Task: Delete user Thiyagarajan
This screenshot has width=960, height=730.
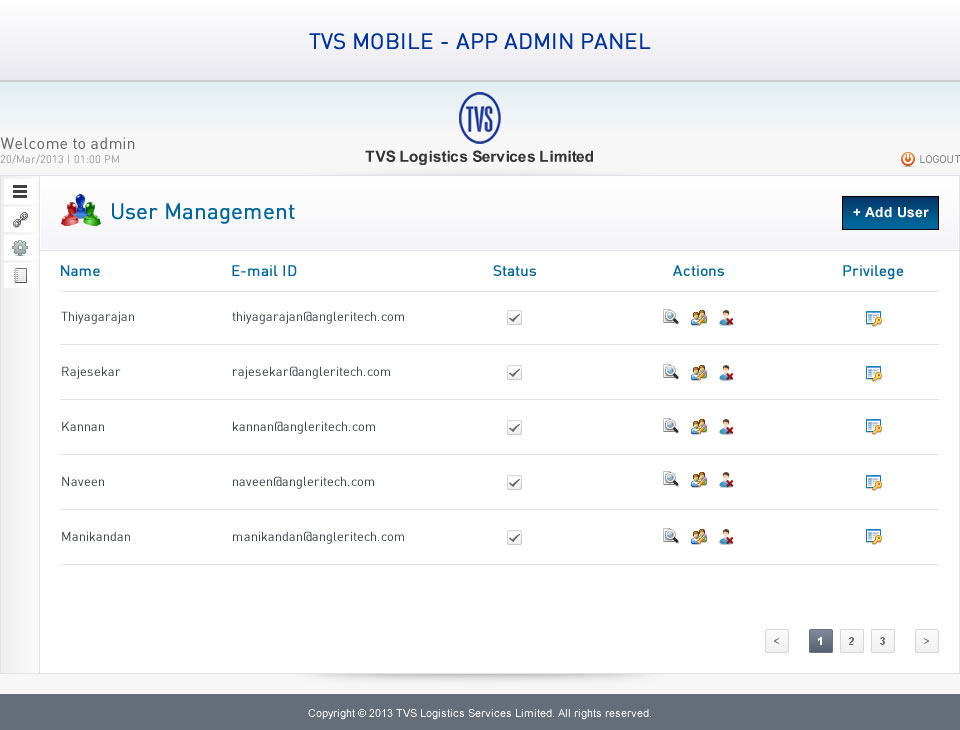Action: 726,318
